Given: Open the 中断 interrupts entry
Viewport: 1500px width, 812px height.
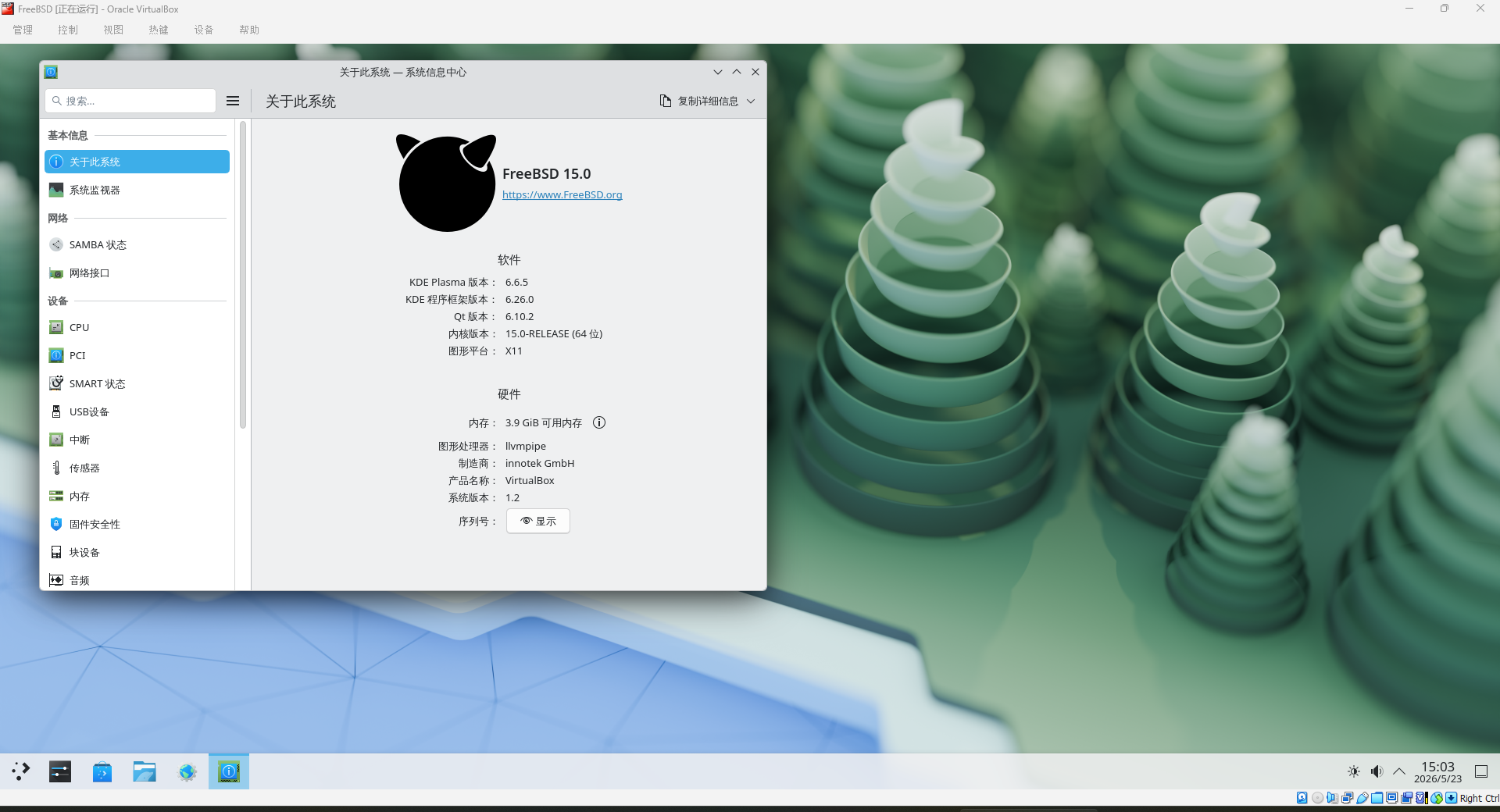Looking at the screenshot, I should (137, 440).
